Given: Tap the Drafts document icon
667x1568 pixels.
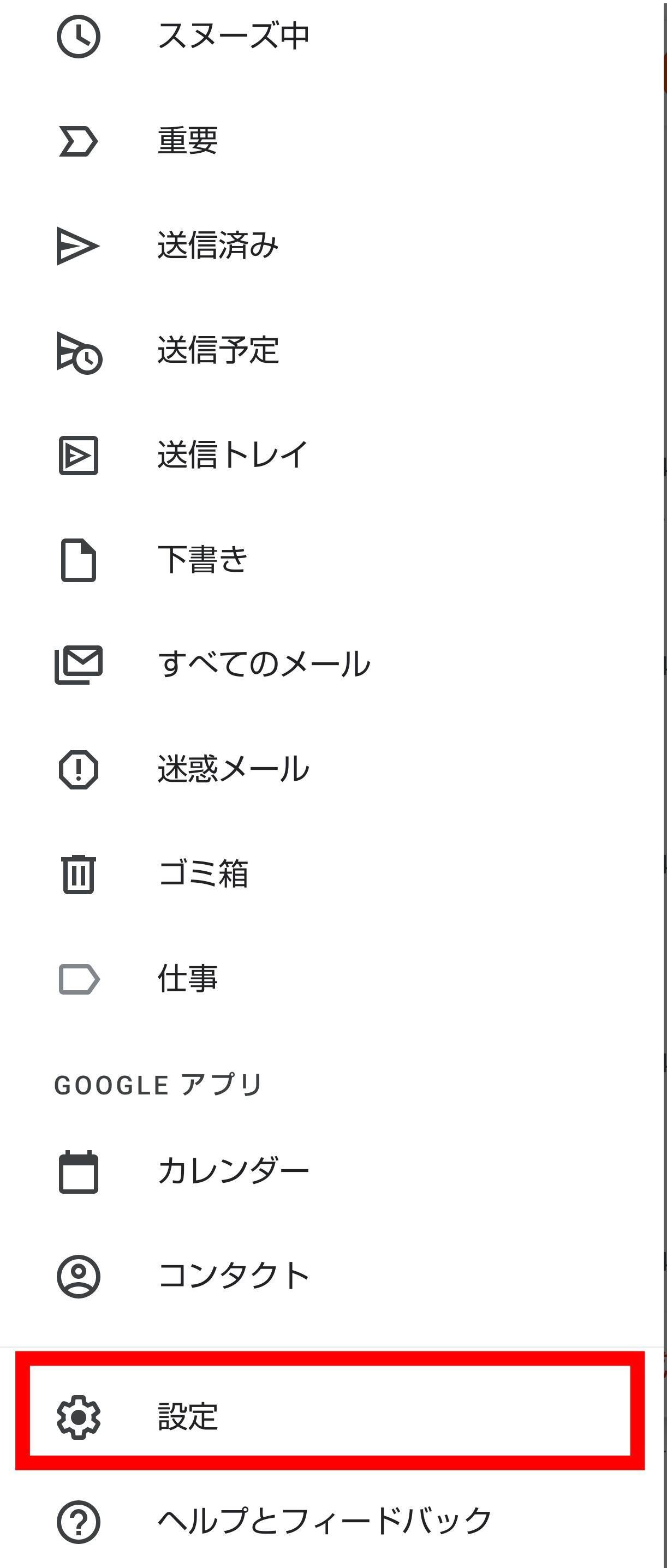Looking at the screenshot, I should click(78, 560).
